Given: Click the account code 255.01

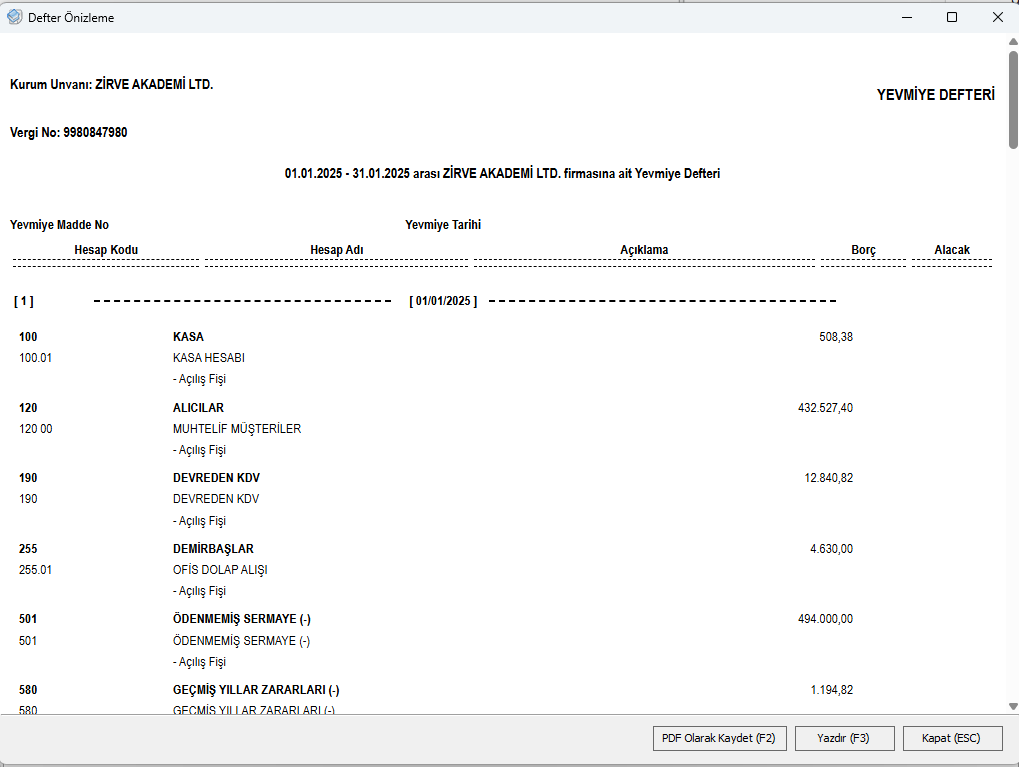Looking at the screenshot, I should pos(35,570).
